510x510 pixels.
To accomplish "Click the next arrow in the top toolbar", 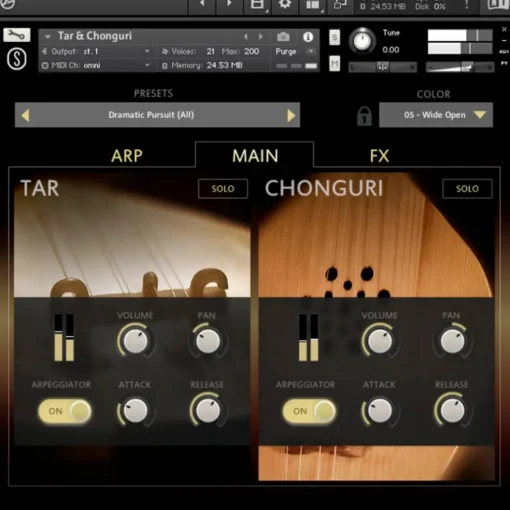I will click(x=229, y=4).
